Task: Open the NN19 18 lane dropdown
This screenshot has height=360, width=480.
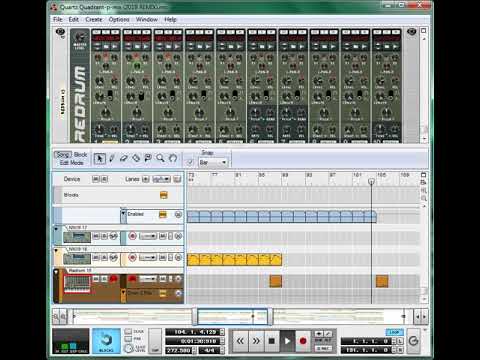Action: [x=148, y=258]
